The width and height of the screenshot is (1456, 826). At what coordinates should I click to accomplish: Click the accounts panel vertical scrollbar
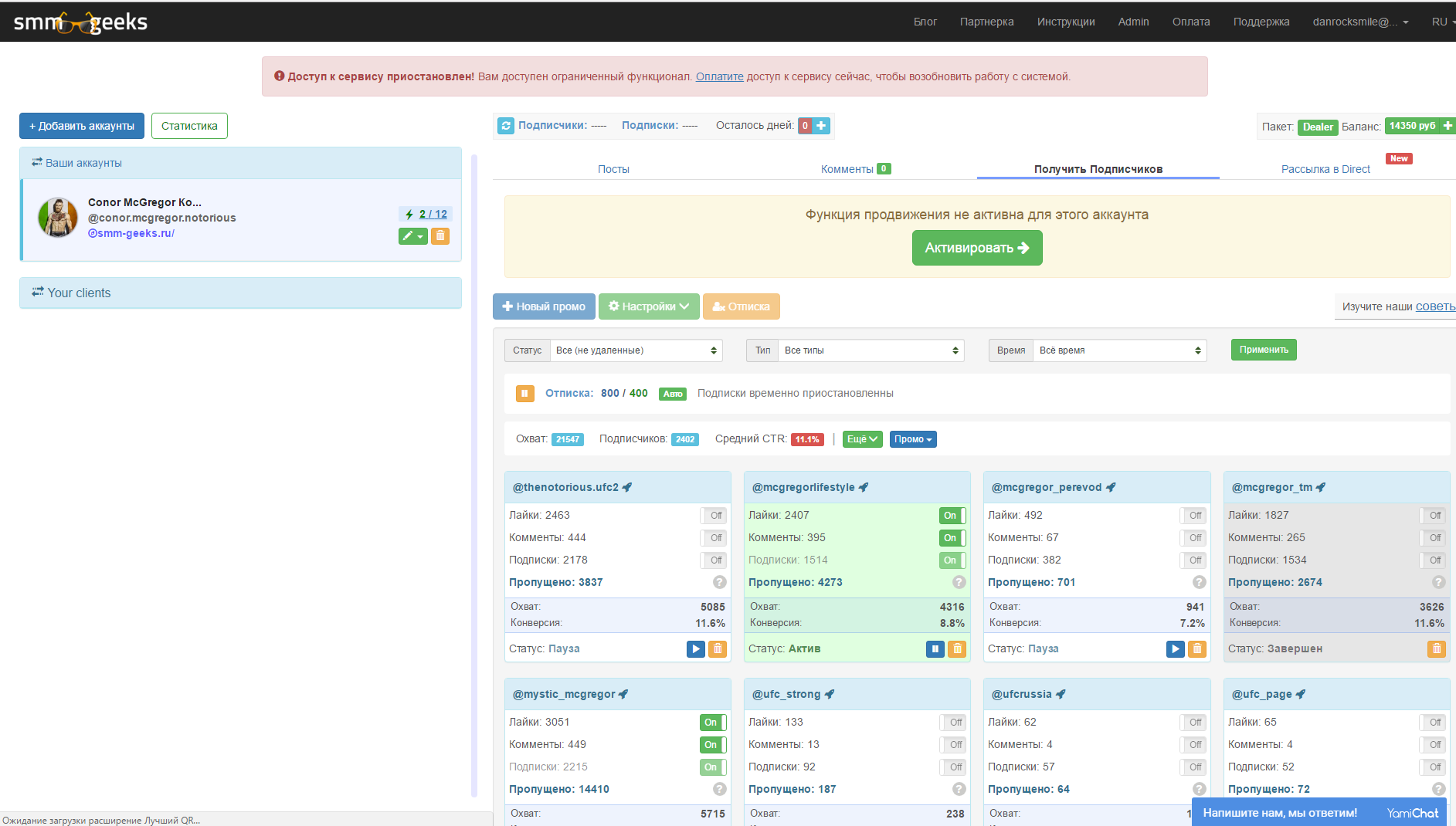(x=474, y=475)
